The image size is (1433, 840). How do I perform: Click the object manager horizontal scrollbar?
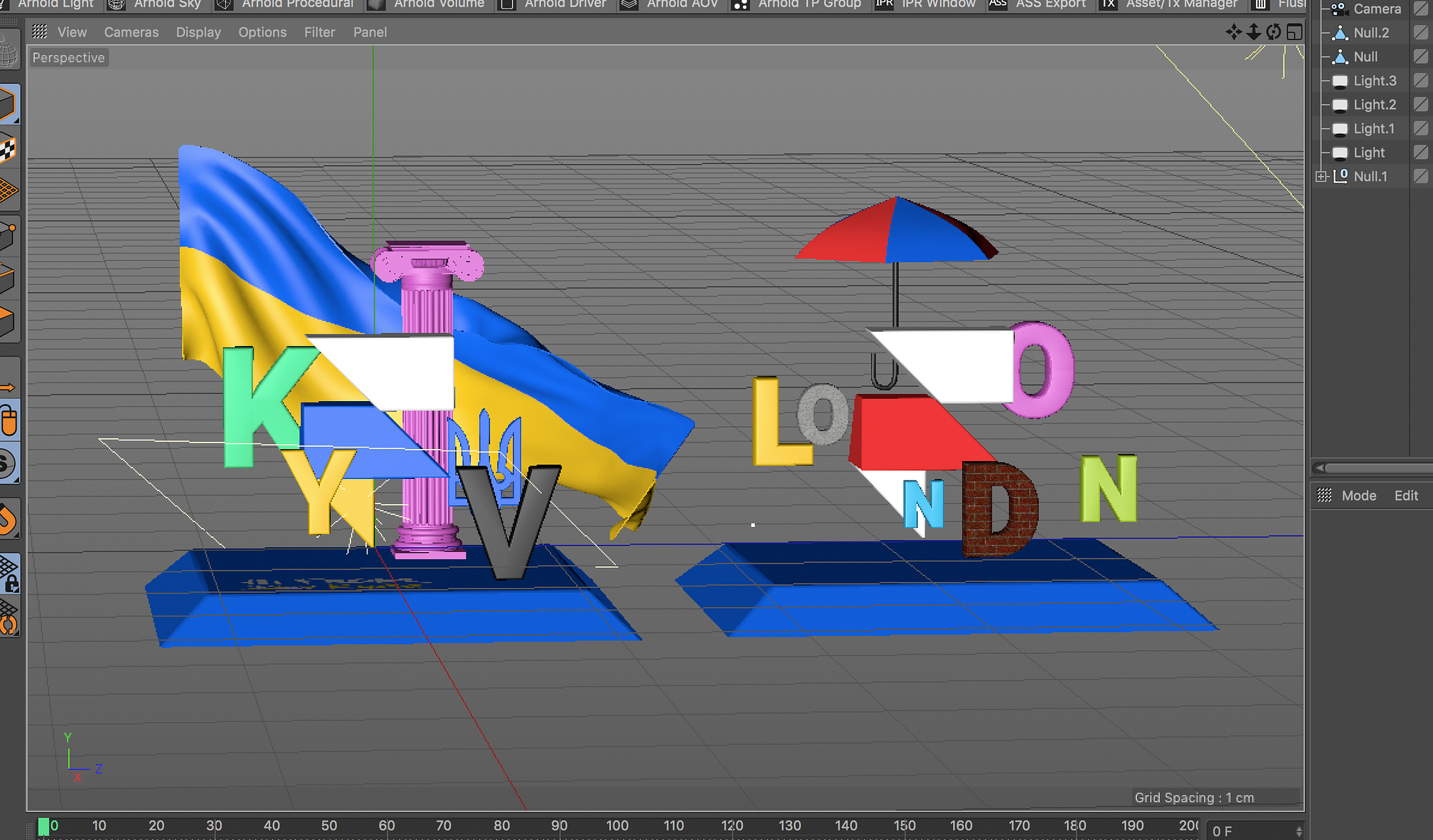click(1379, 468)
